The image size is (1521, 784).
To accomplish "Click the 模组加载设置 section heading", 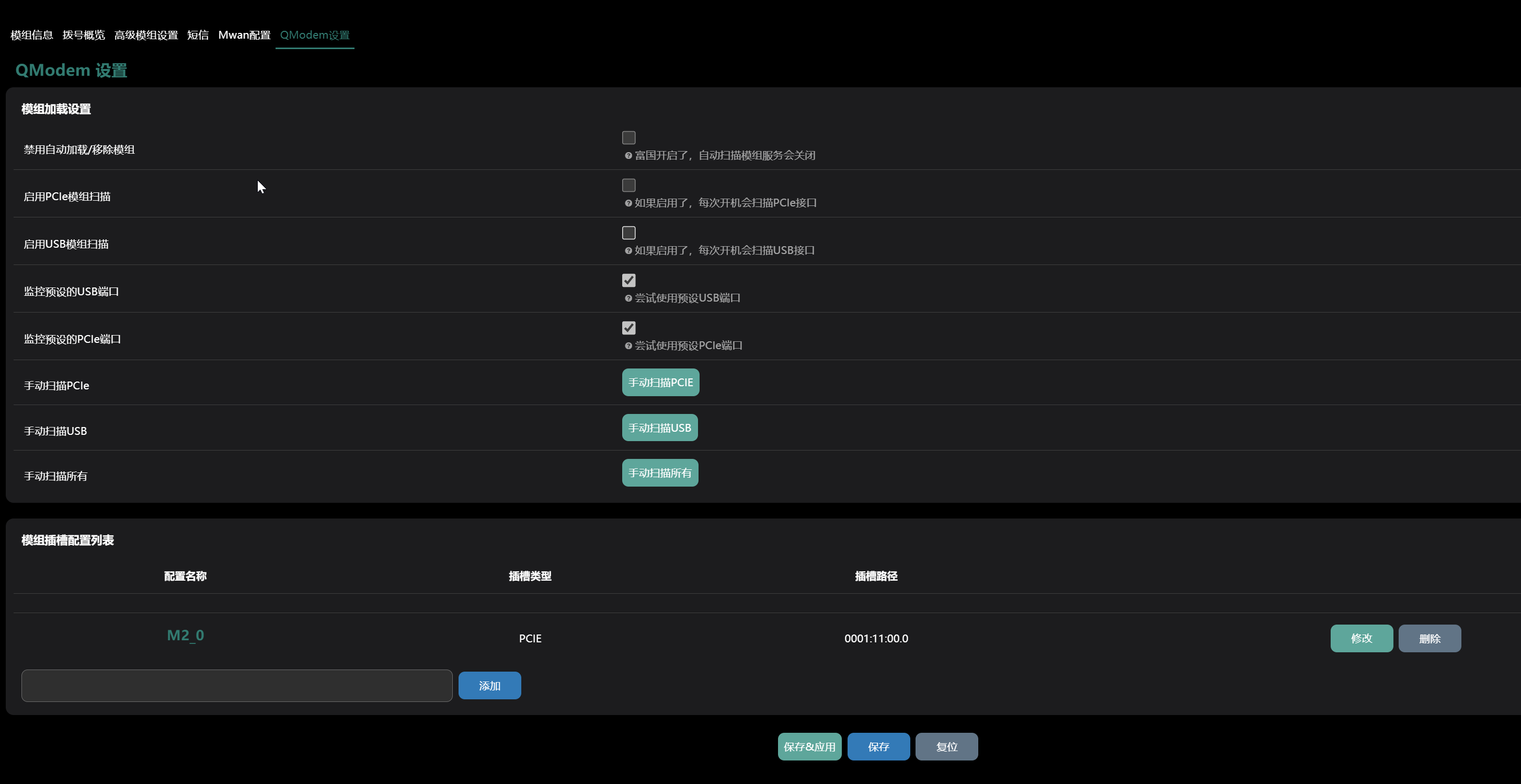I will point(56,109).
